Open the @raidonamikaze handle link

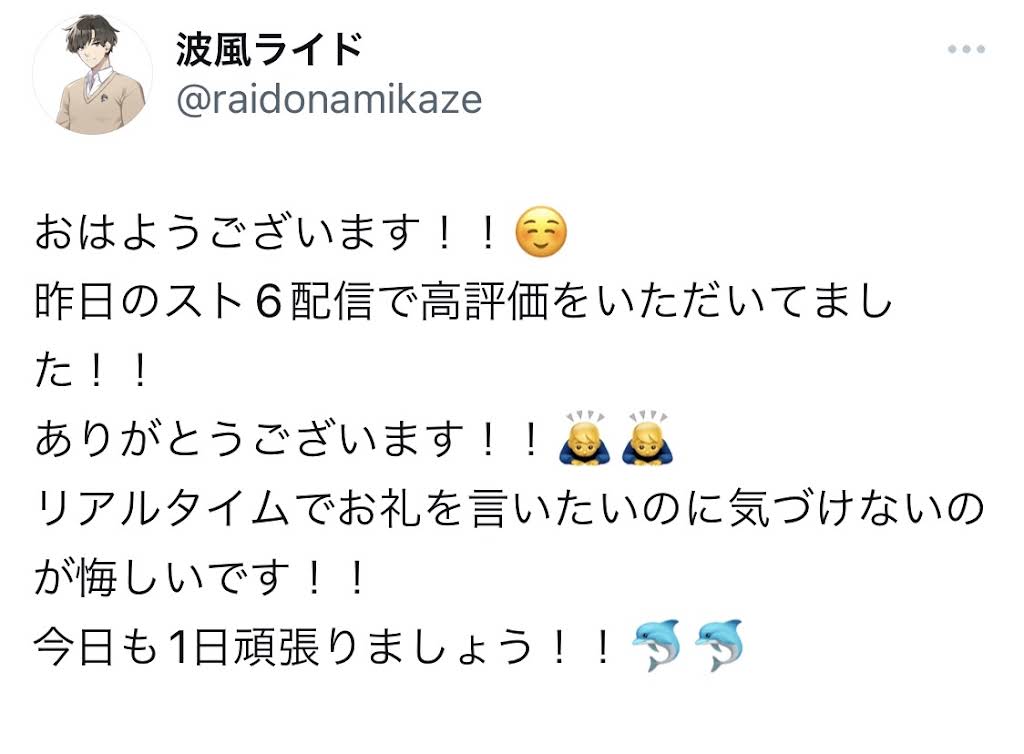click(x=329, y=100)
